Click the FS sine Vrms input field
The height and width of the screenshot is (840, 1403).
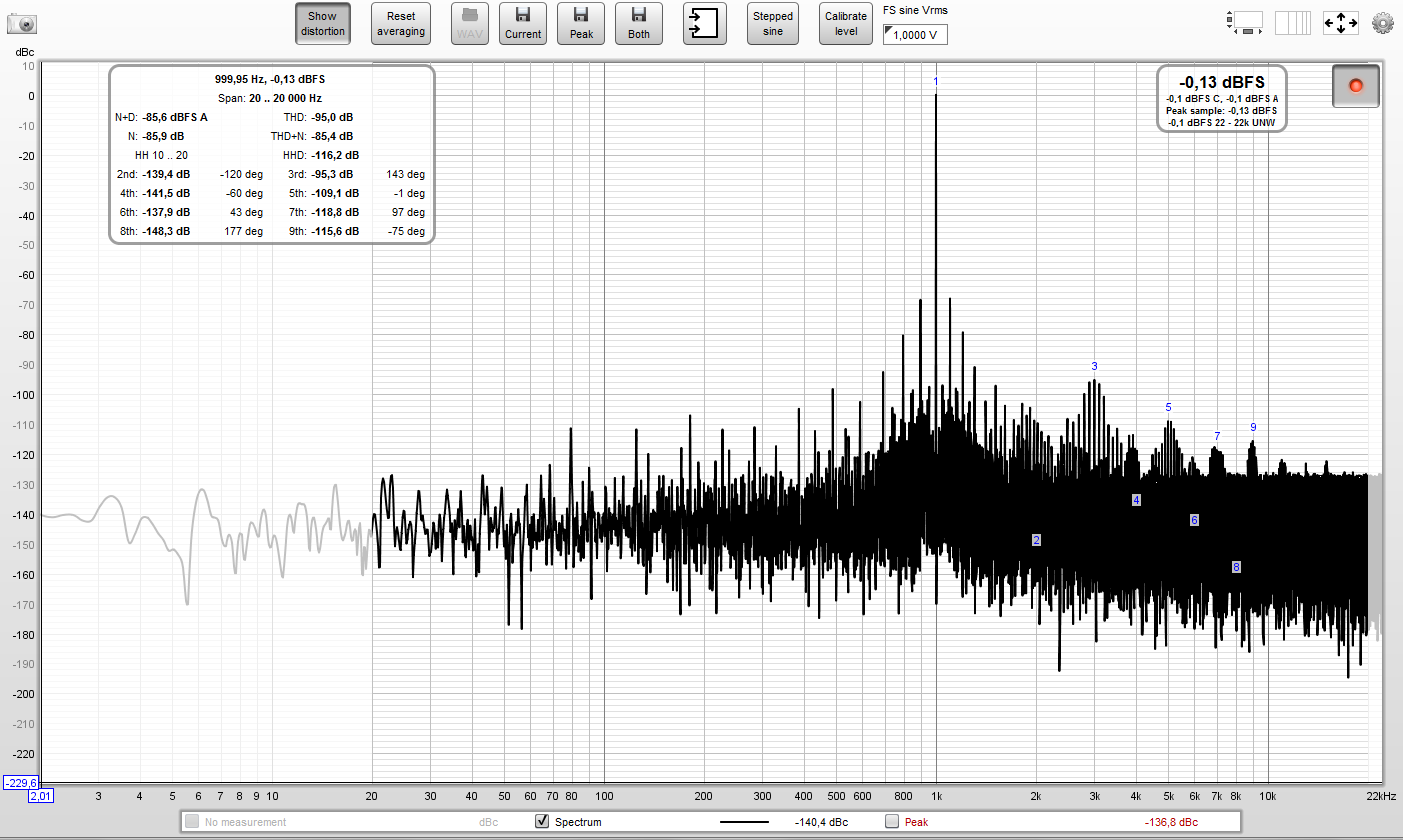point(915,35)
